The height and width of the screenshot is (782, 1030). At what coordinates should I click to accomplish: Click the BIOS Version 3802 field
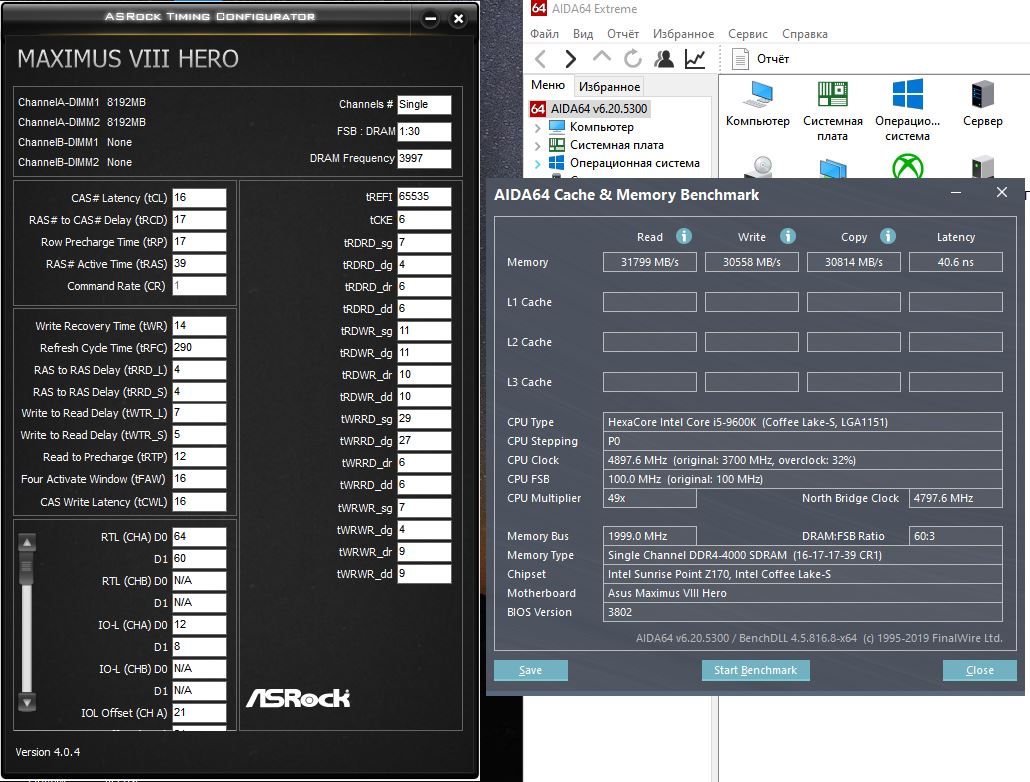tap(803, 612)
